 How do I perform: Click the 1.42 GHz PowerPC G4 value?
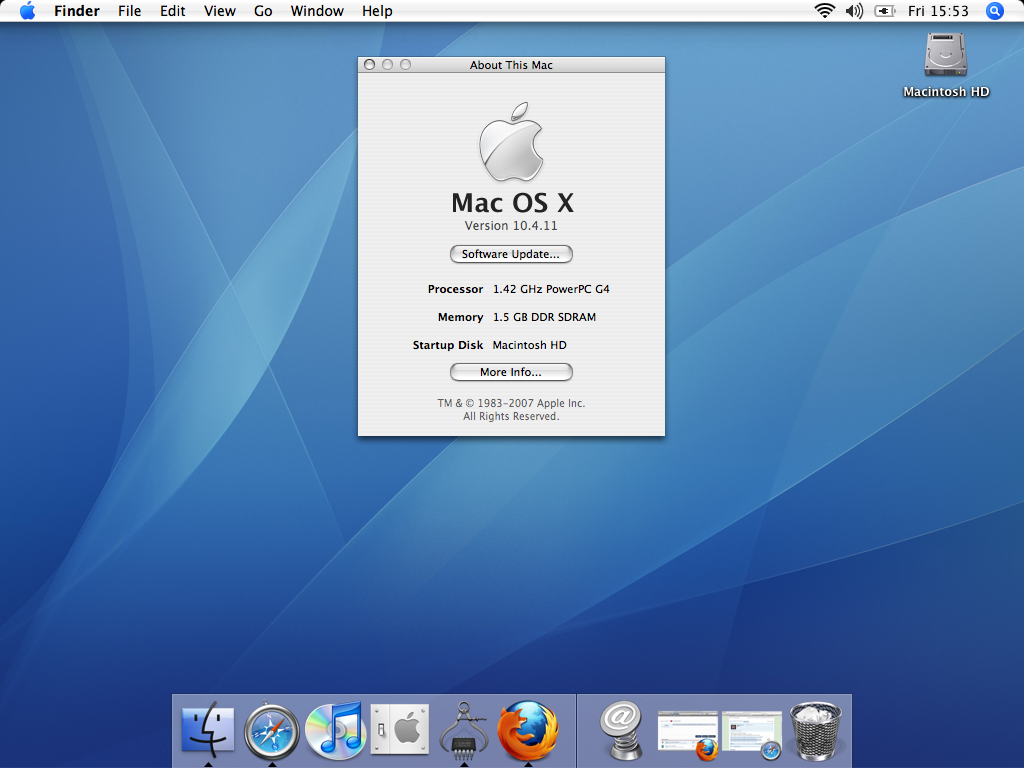551,289
